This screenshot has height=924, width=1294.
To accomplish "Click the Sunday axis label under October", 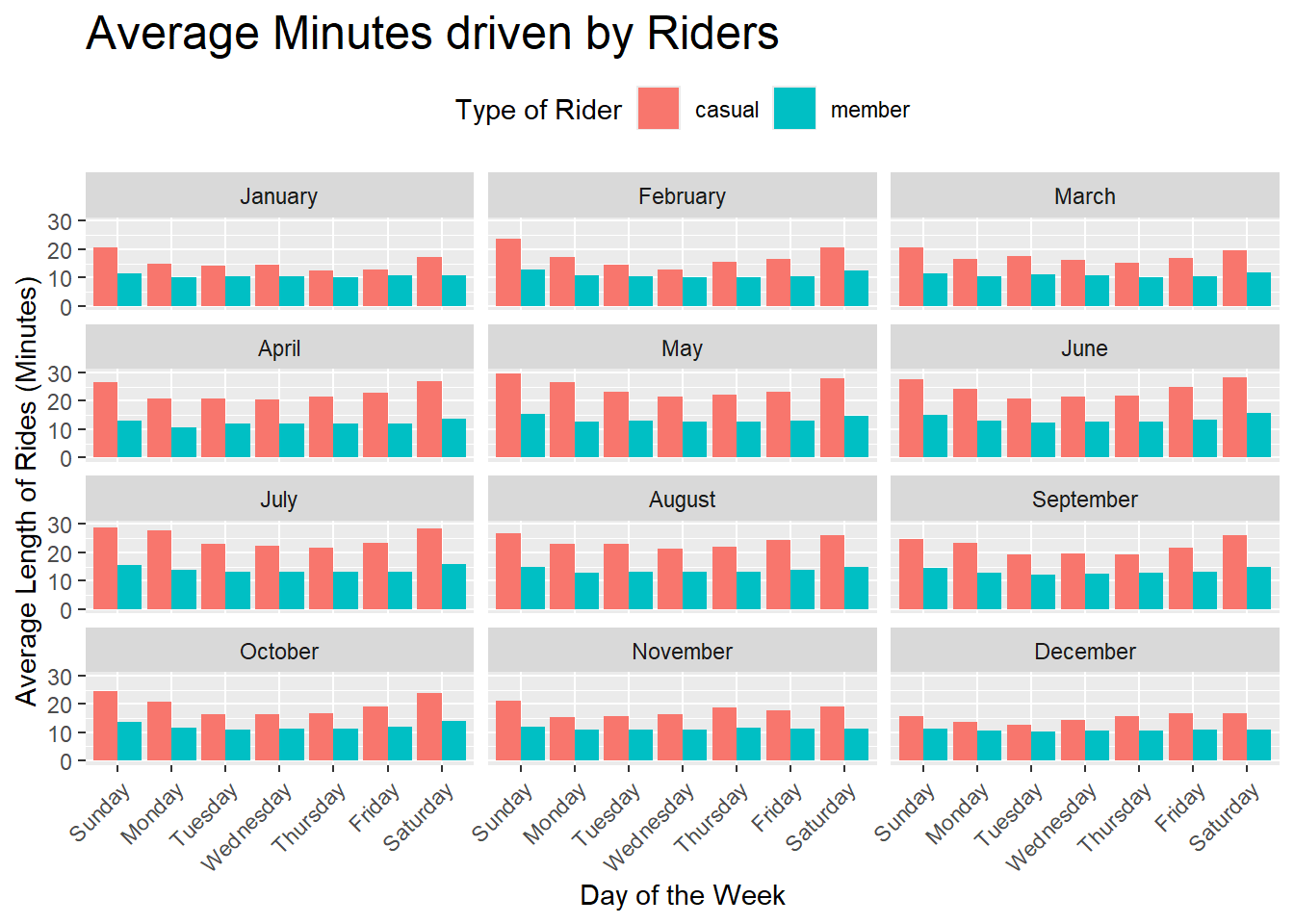I will (x=100, y=813).
